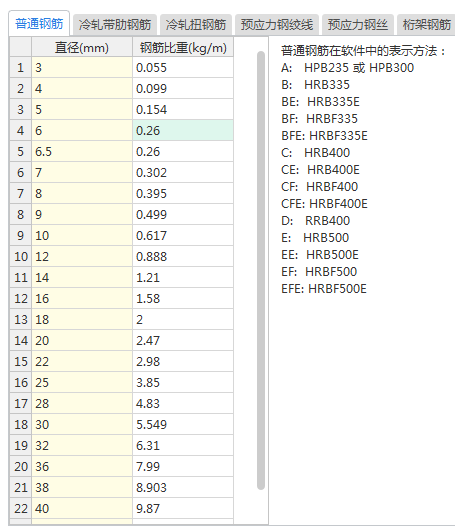Click the diameter cell 3 in row 1

[x=82, y=68]
